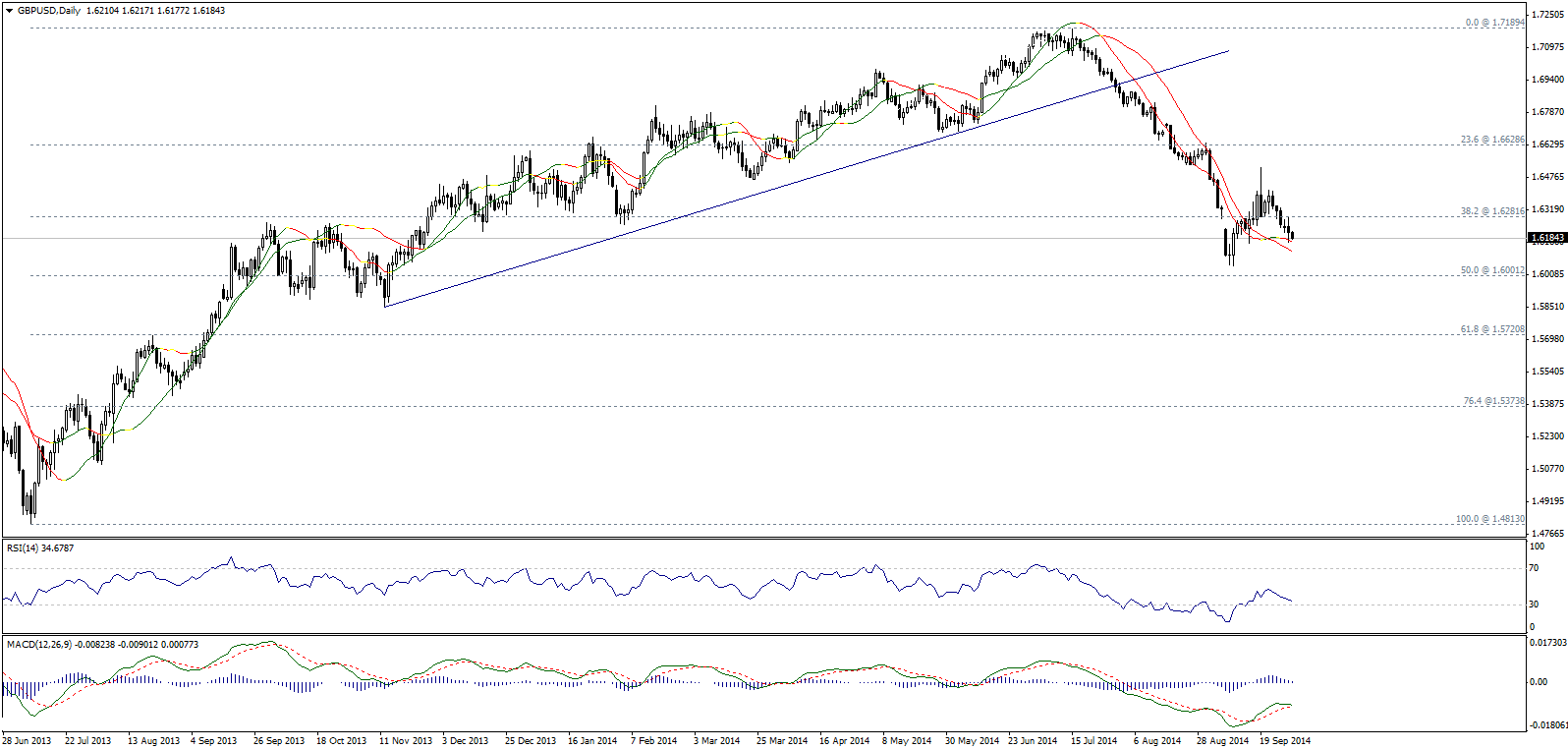
Task: Click time axis date '25 Dec 2013'
Action: 531,741
